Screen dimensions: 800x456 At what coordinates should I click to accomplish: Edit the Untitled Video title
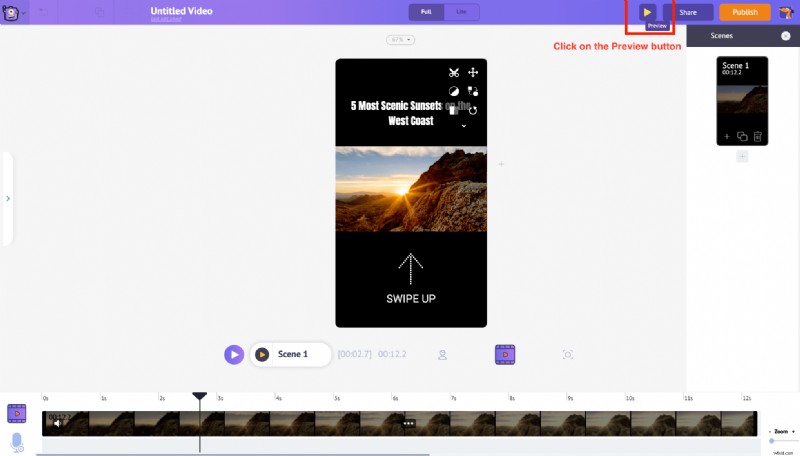181,11
